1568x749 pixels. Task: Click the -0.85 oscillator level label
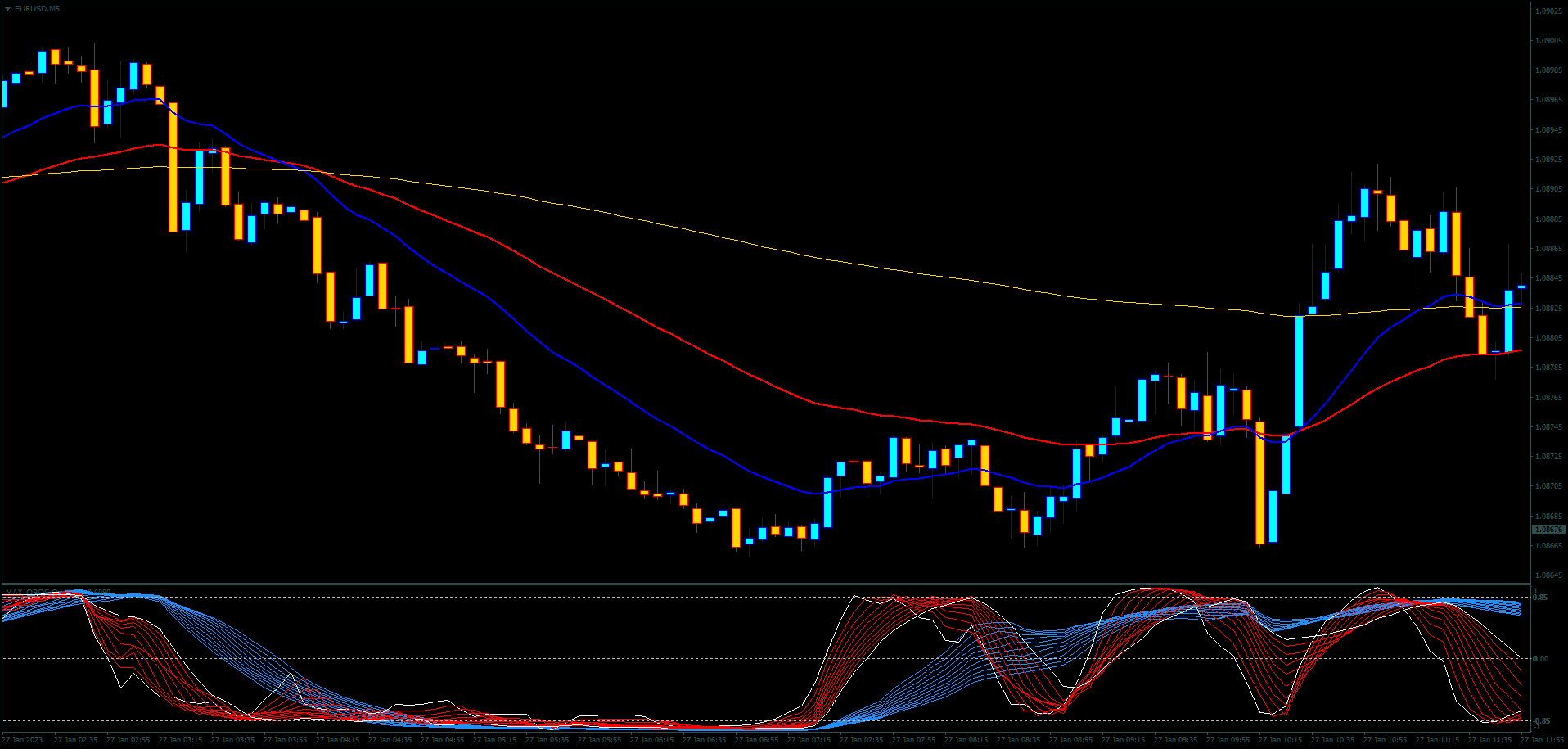pos(1541,720)
